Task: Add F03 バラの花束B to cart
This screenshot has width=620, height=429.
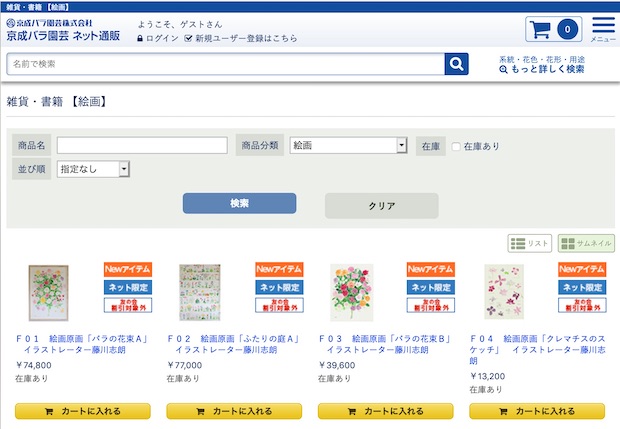Action: [386, 411]
